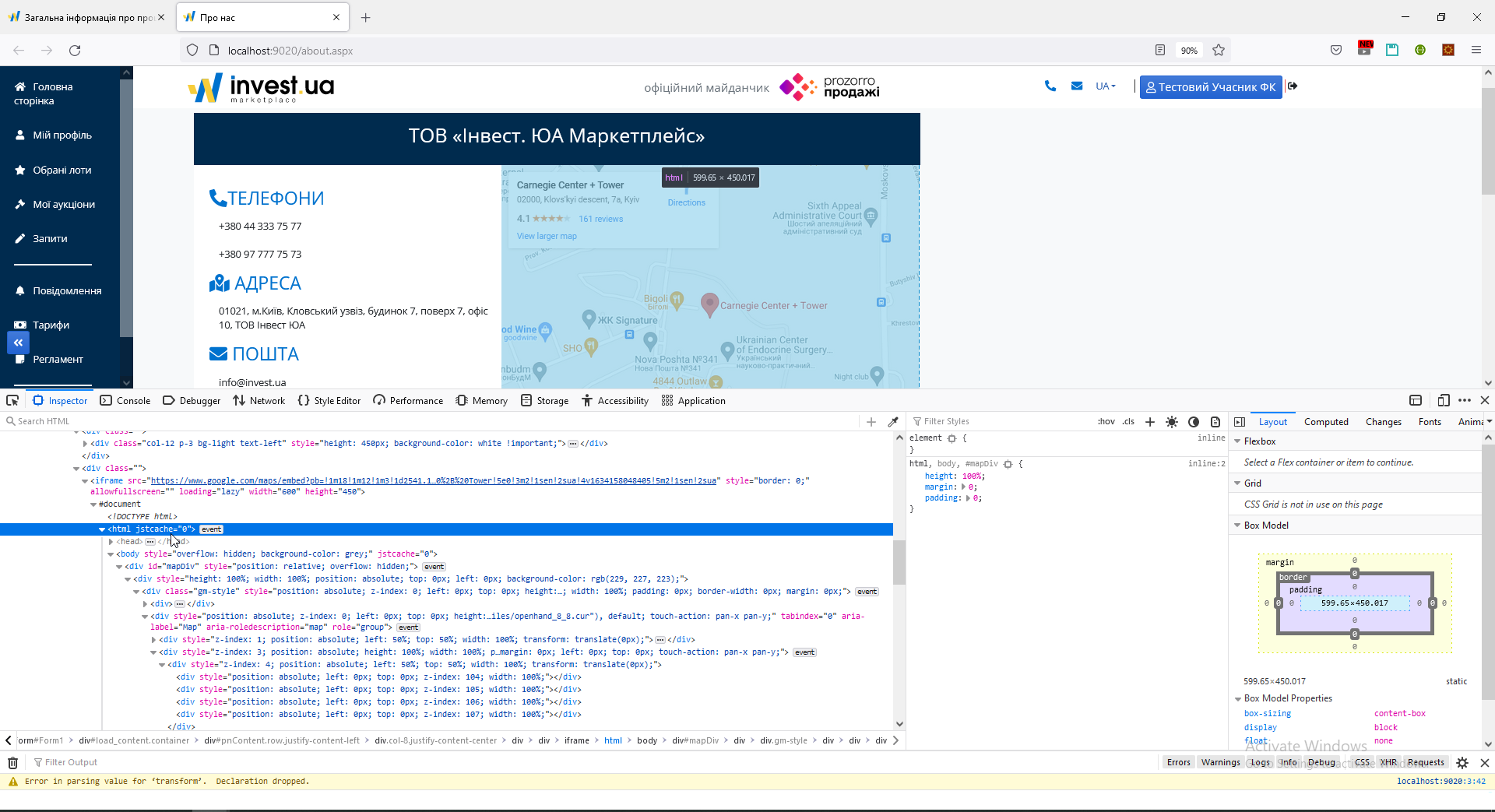Open console settings gear
This screenshot has height=812, width=1495.
pos(1462,763)
